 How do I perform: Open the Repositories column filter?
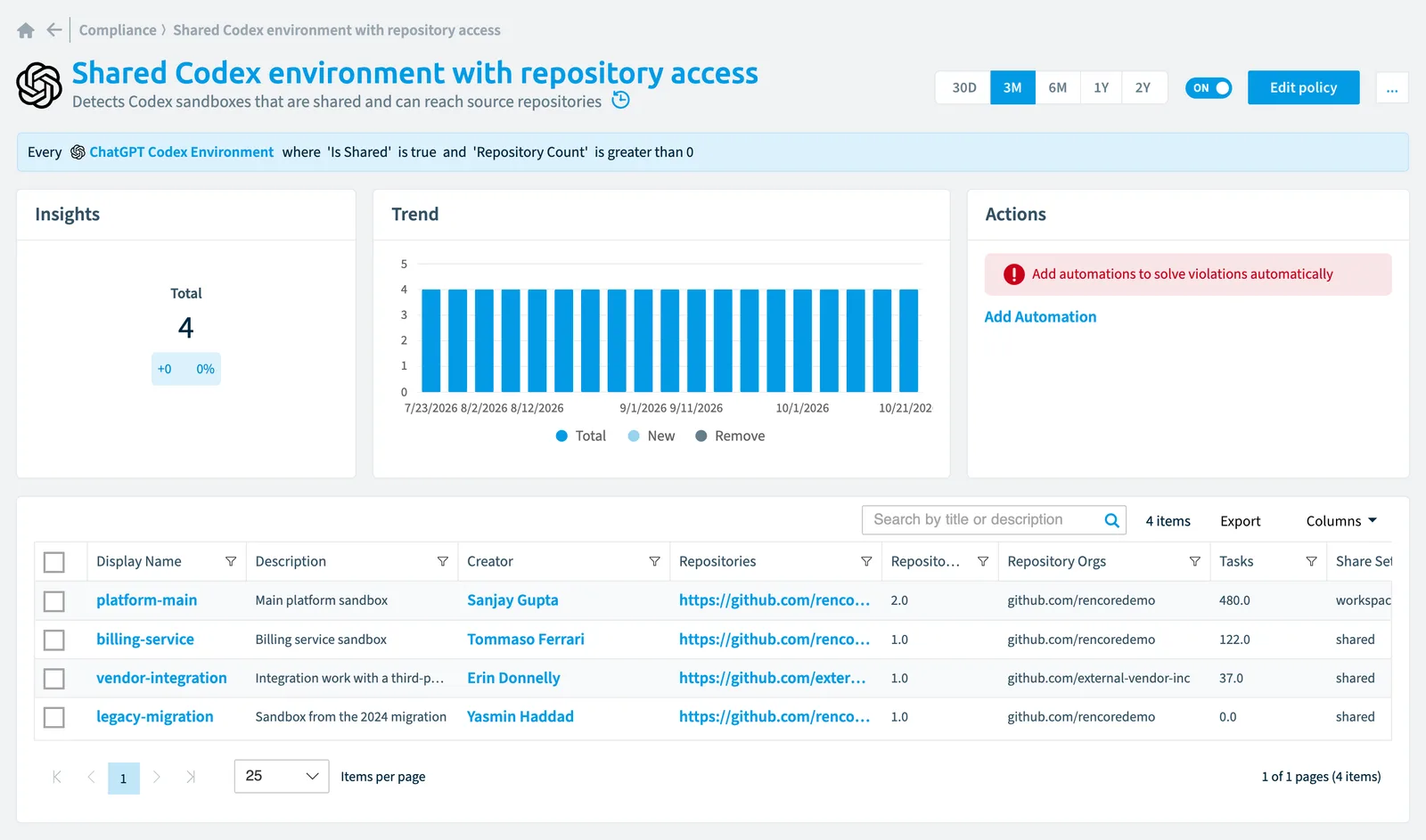click(x=866, y=561)
